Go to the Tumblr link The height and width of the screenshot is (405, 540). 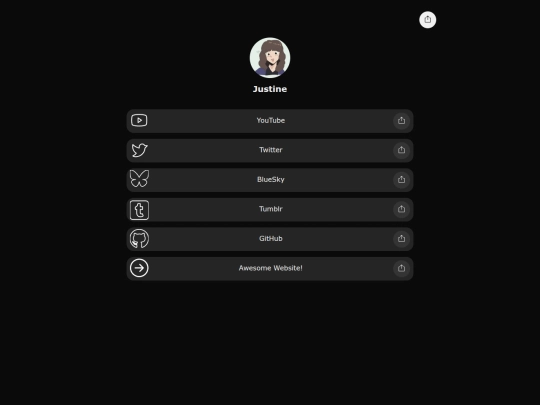pyautogui.click(x=270, y=210)
